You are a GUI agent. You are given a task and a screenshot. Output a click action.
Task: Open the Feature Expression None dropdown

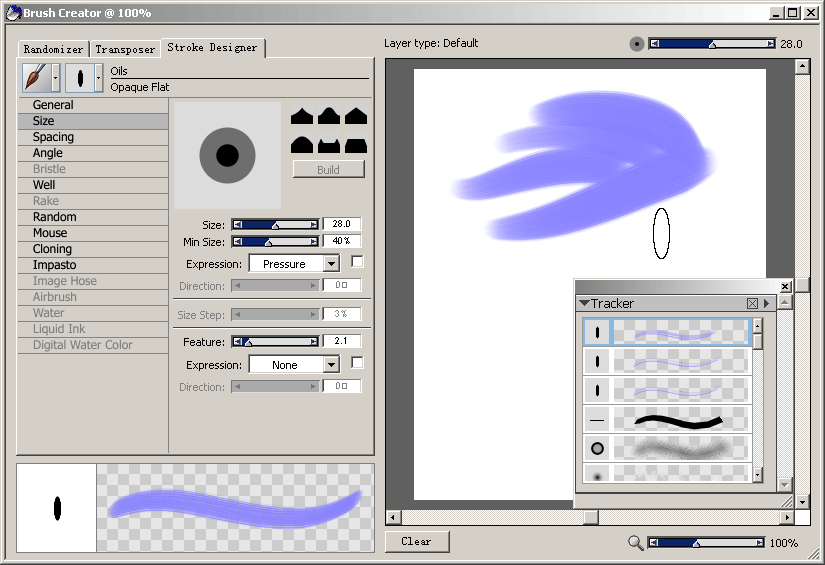[x=294, y=365]
